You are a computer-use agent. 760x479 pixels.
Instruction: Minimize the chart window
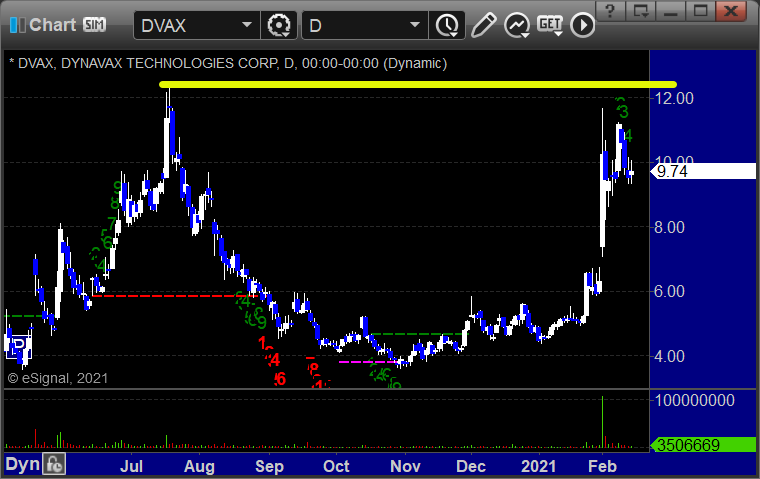pyautogui.click(x=670, y=11)
